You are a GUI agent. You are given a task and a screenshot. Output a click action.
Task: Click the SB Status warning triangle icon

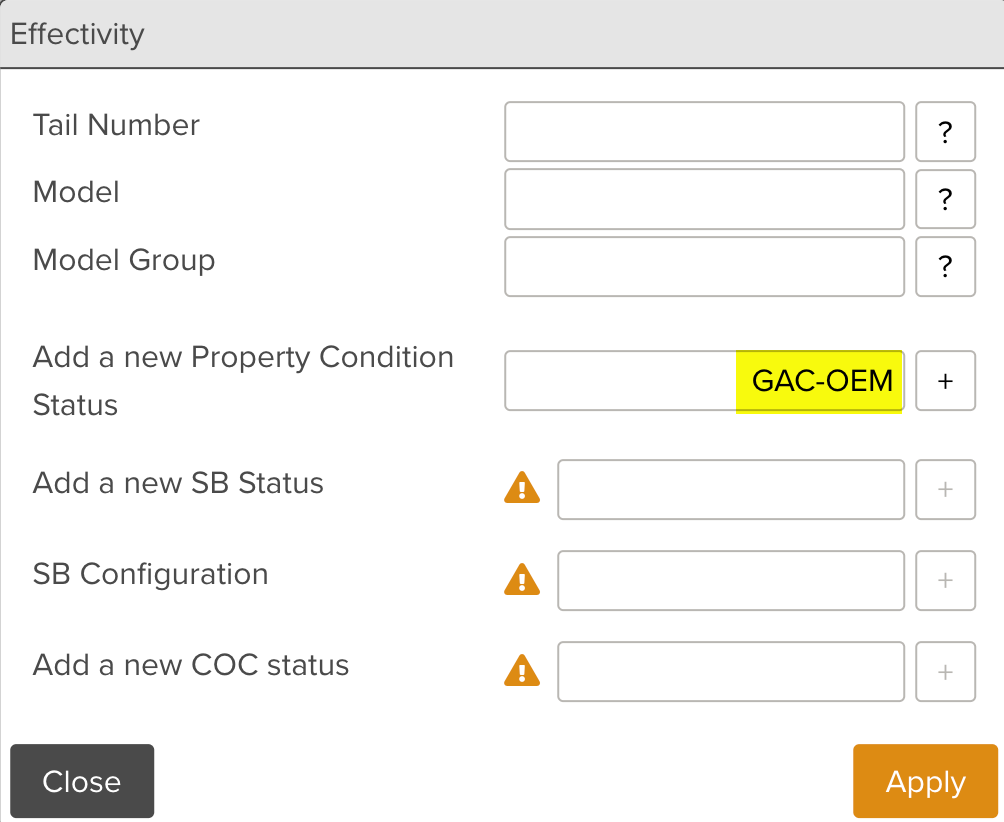[521, 489]
